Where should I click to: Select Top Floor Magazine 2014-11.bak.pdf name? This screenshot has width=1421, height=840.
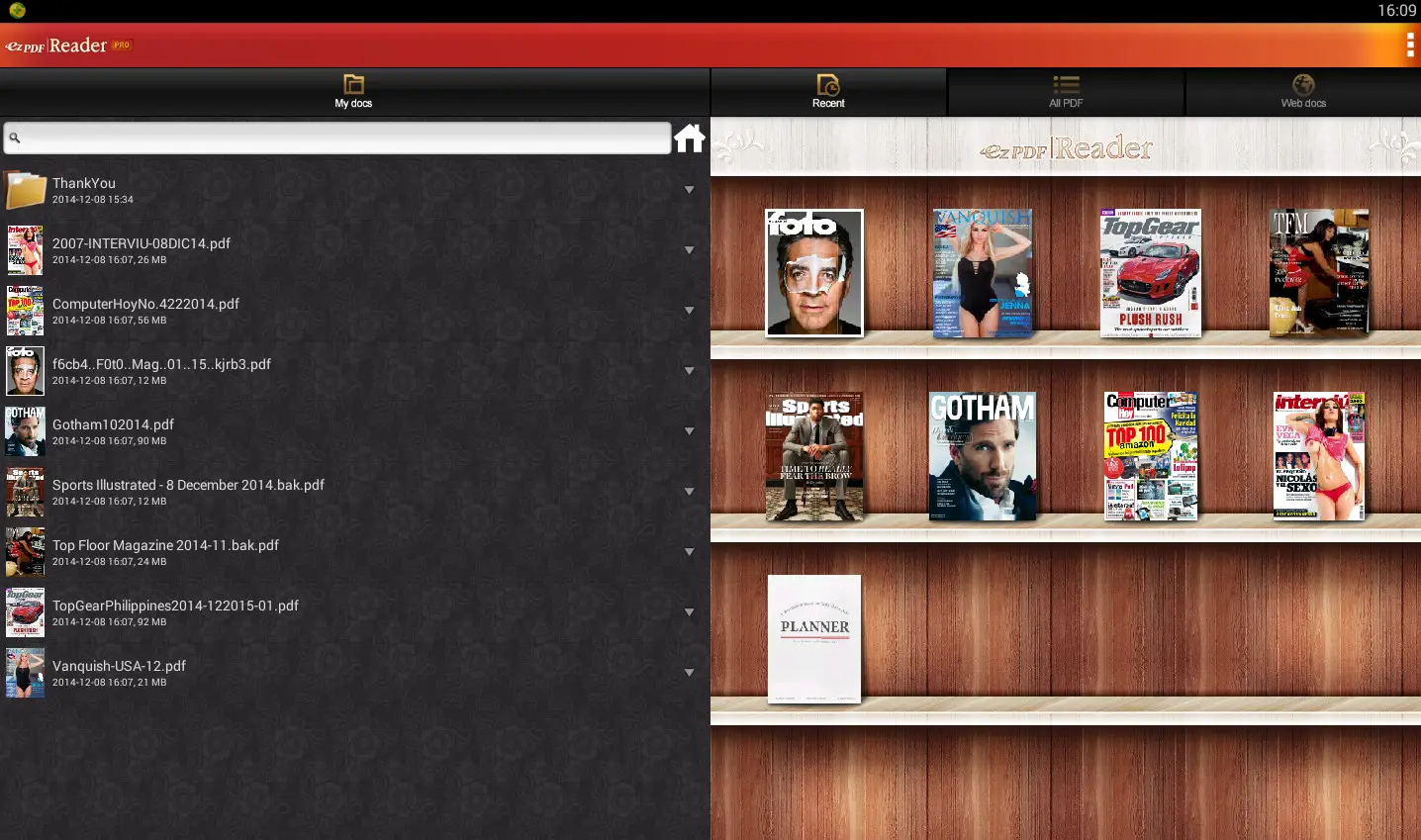click(x=165, y=545)
